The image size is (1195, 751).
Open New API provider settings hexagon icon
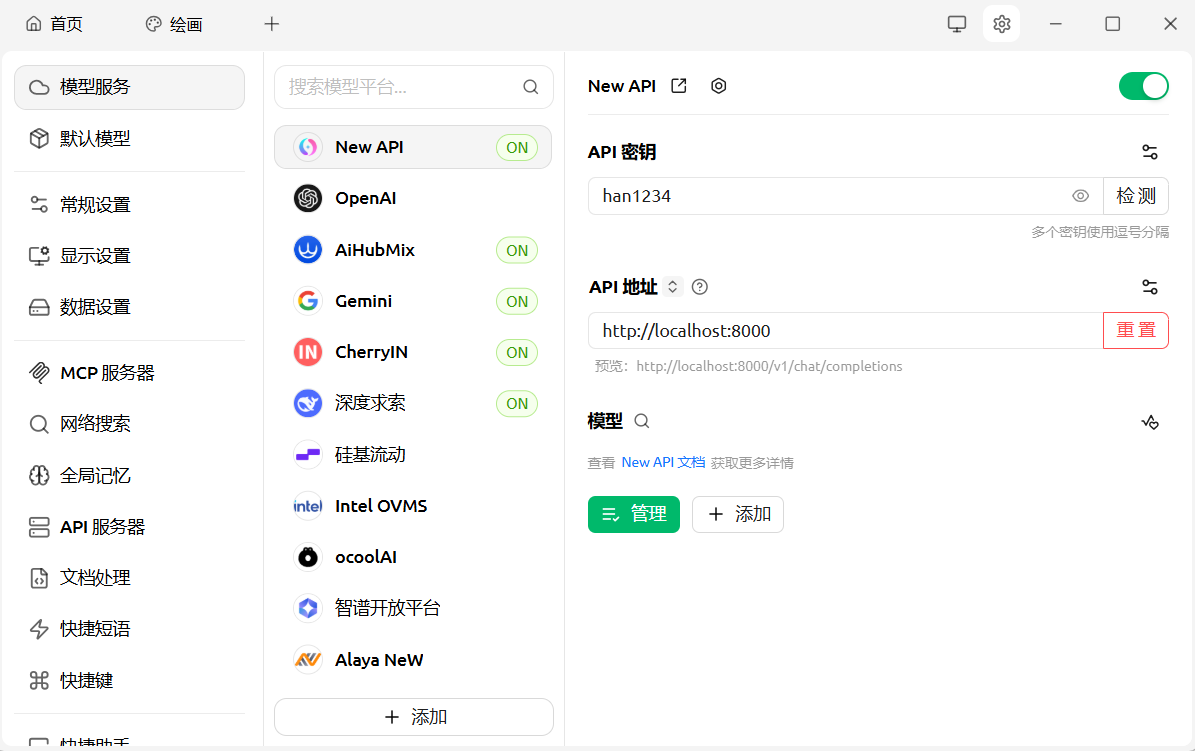pos(719,86)
